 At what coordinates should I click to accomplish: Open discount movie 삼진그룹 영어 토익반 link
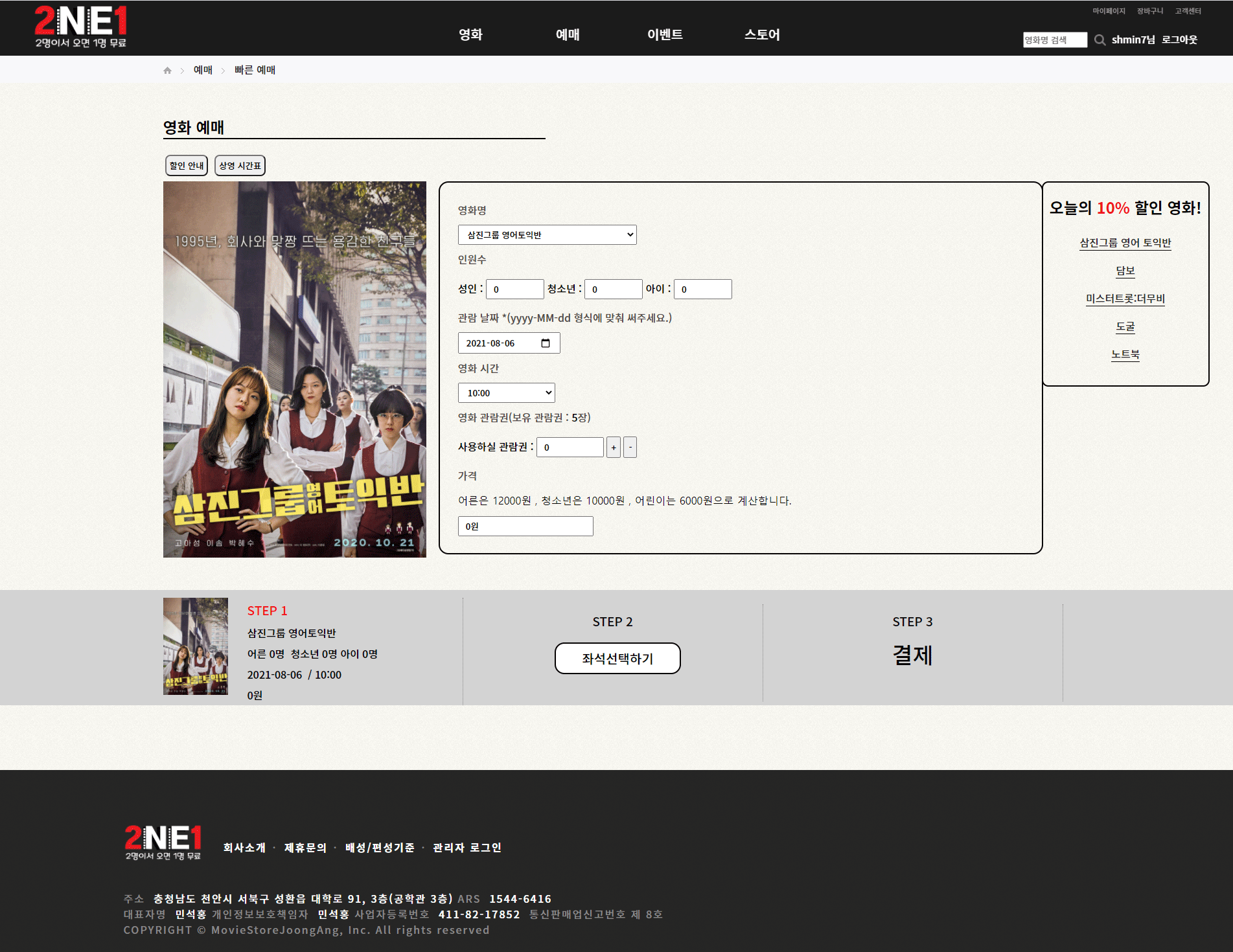click(x=1125, y=244)
